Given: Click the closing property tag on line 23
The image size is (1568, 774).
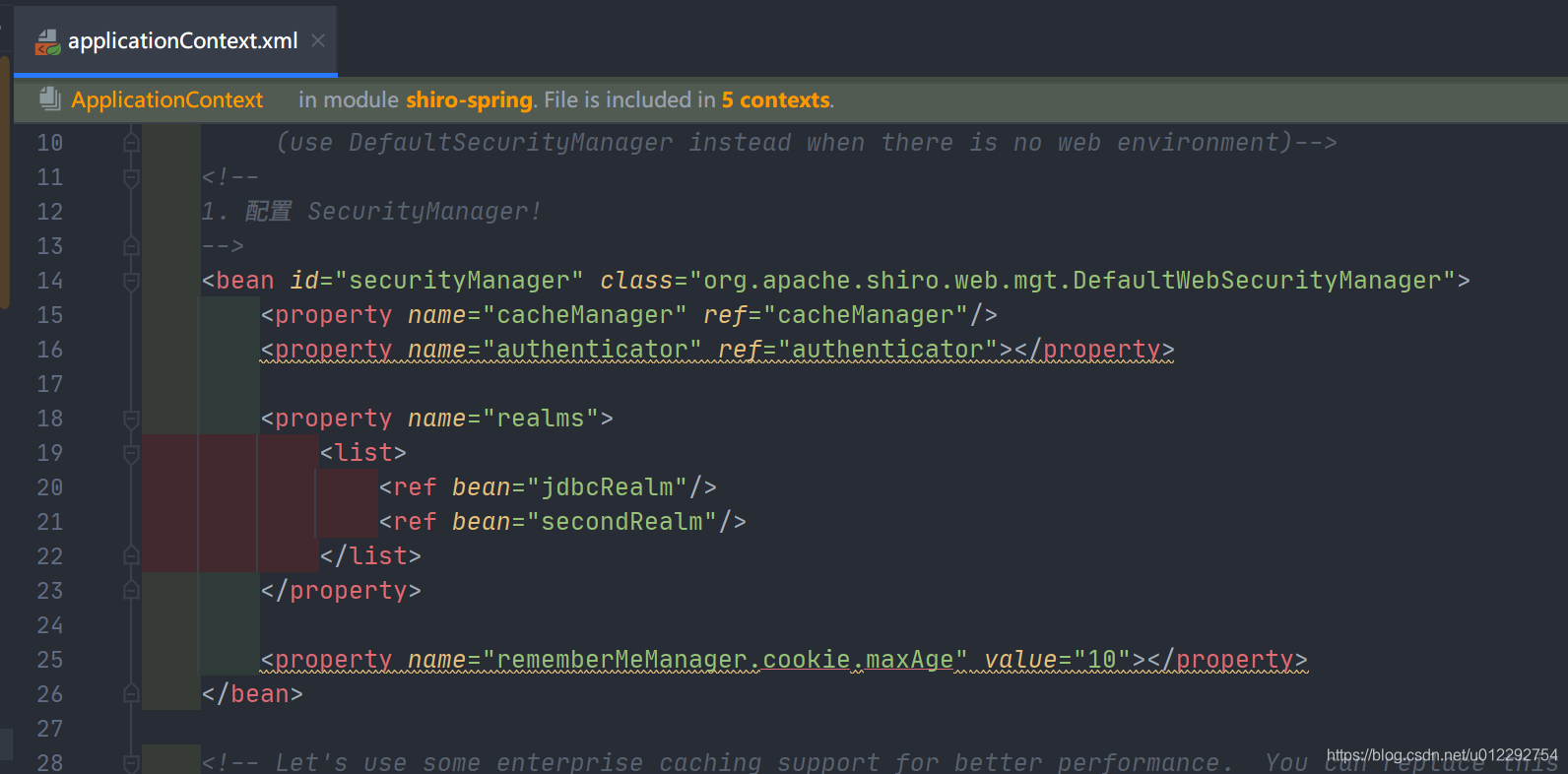Looking at the screenshot, I should pyautogui.click(x=341, y=591).
